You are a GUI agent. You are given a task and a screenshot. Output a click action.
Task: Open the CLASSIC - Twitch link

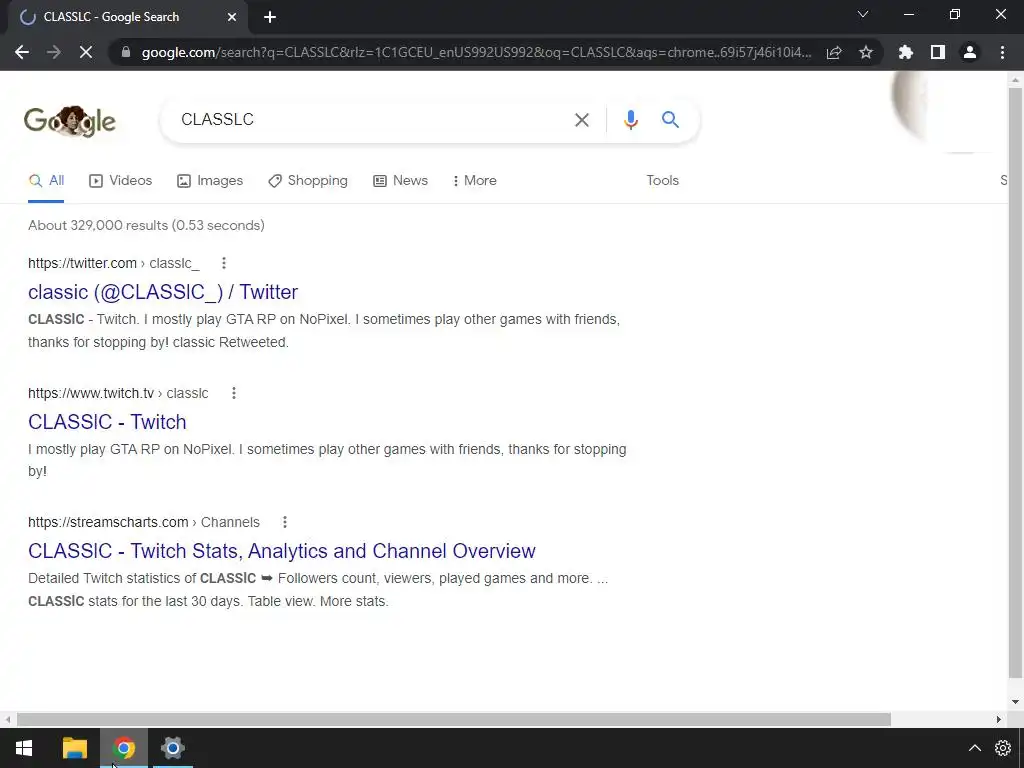click(x=107, y=422)
